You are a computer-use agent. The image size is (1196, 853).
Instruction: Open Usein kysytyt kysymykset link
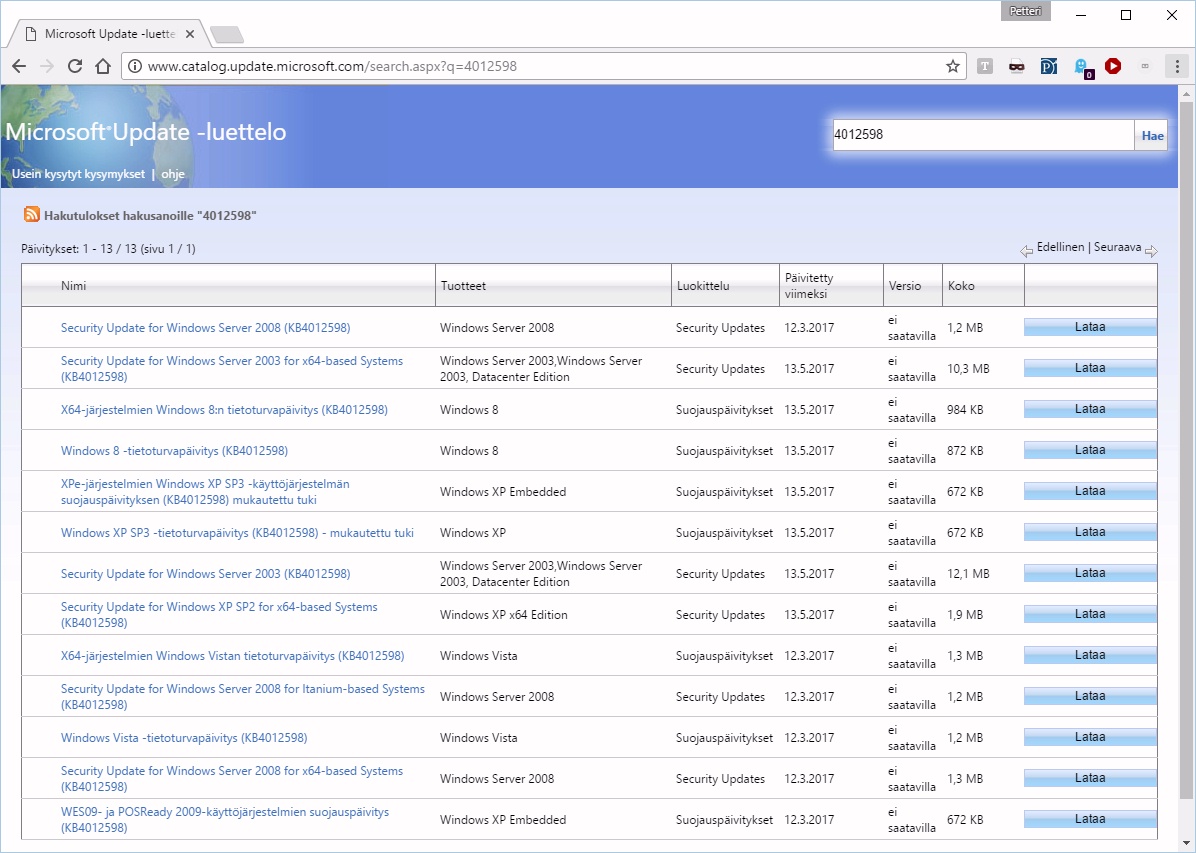click(79, 174)
